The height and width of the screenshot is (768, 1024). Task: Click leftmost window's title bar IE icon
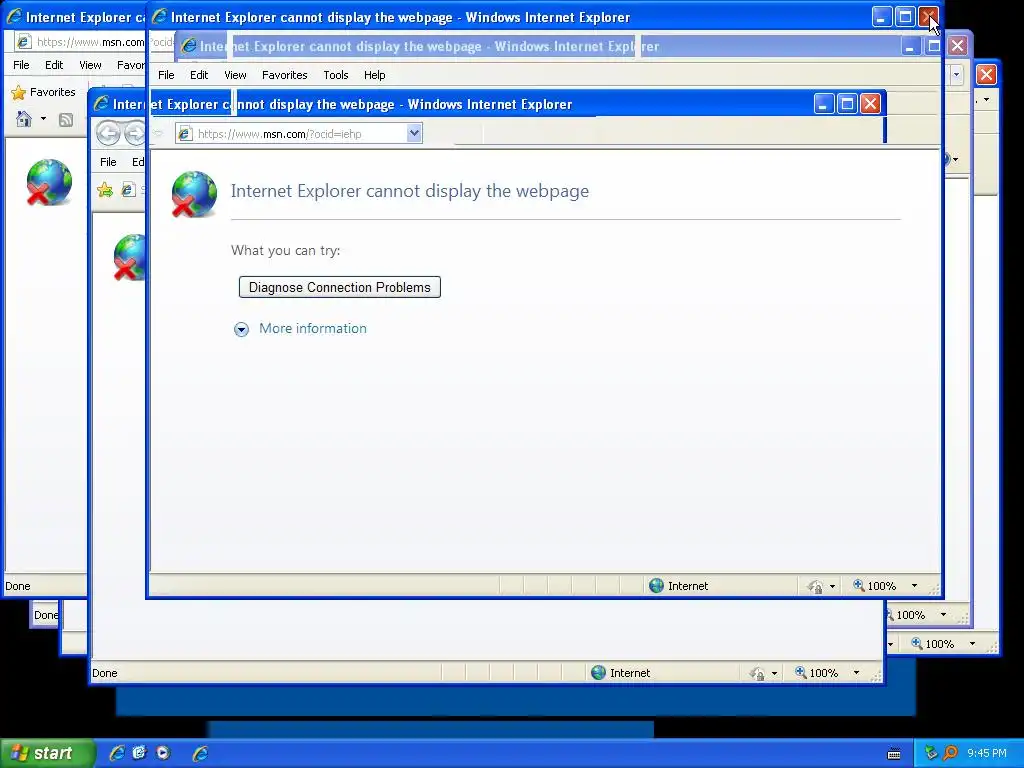tap(14, 17)
